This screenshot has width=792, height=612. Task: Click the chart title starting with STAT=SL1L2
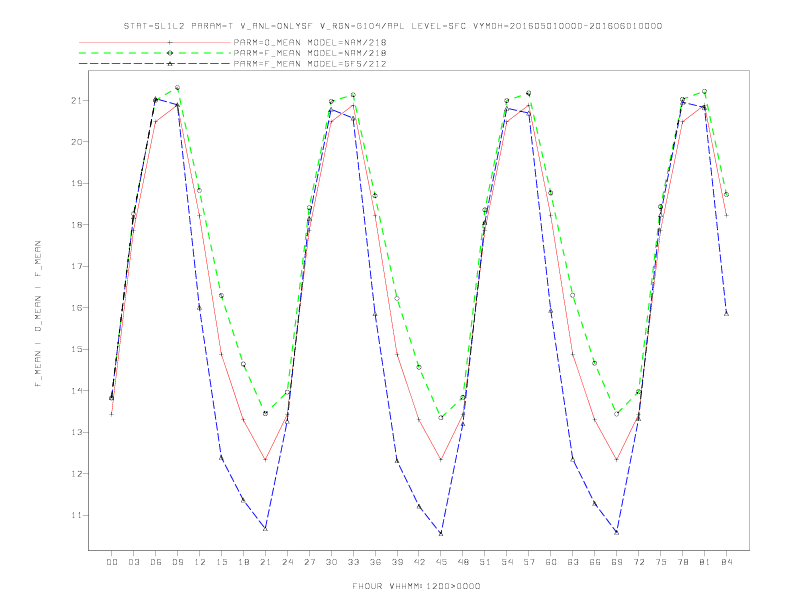(x=393, y=26)
